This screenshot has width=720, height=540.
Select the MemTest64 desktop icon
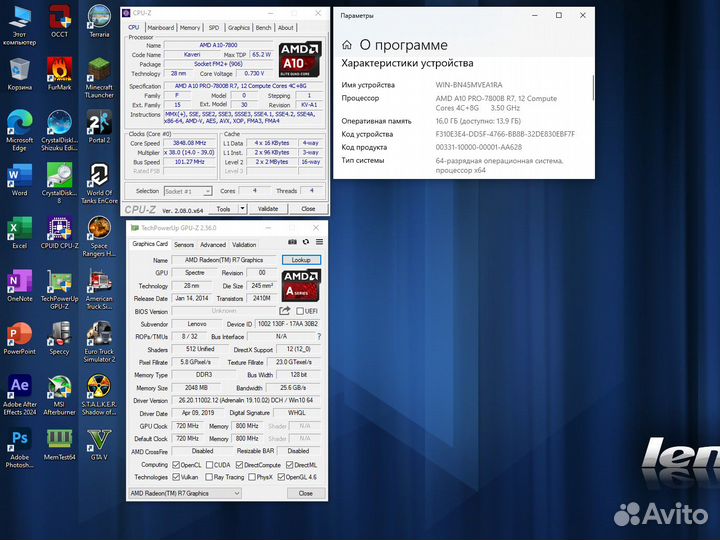pyautogui.click(x=60, y=444)
